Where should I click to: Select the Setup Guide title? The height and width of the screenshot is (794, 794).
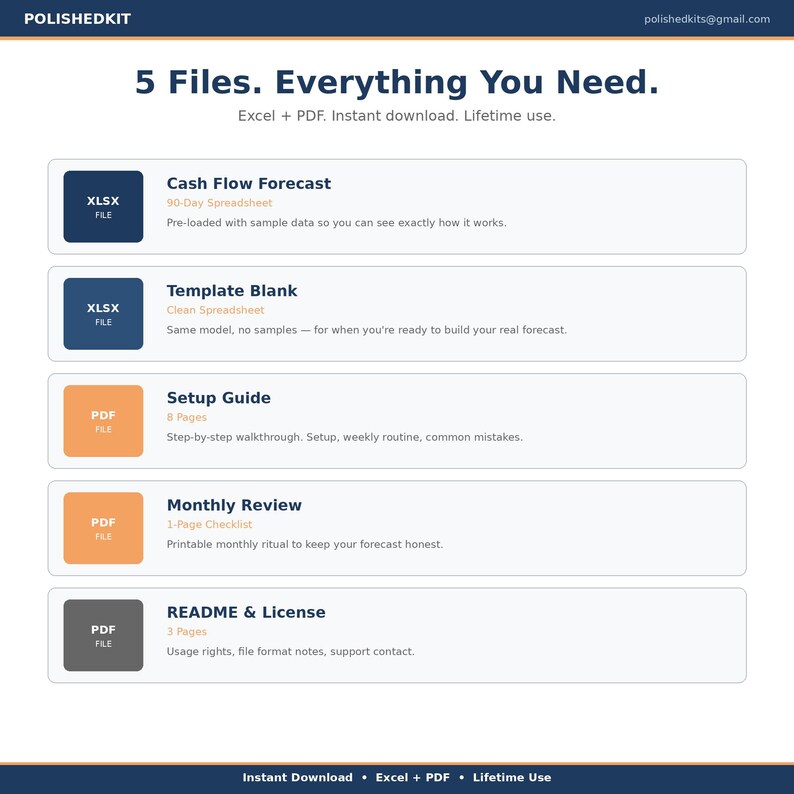pos(219,398)
